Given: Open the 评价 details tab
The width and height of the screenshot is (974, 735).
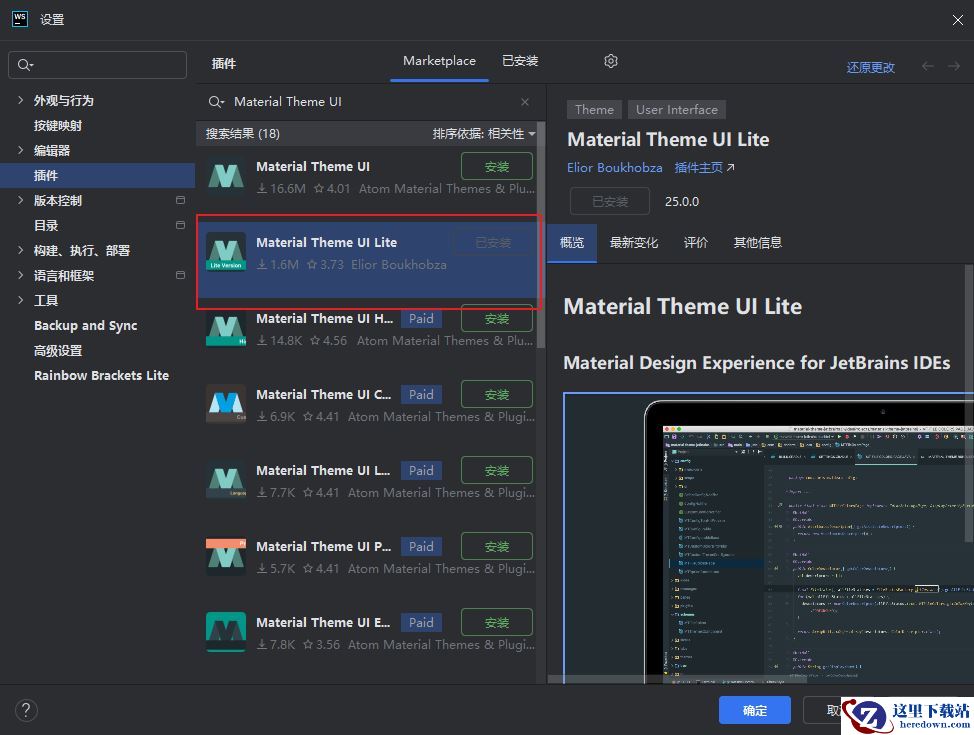Looking at the screenshot, I should pyautogui.click(x=696, y=242).
